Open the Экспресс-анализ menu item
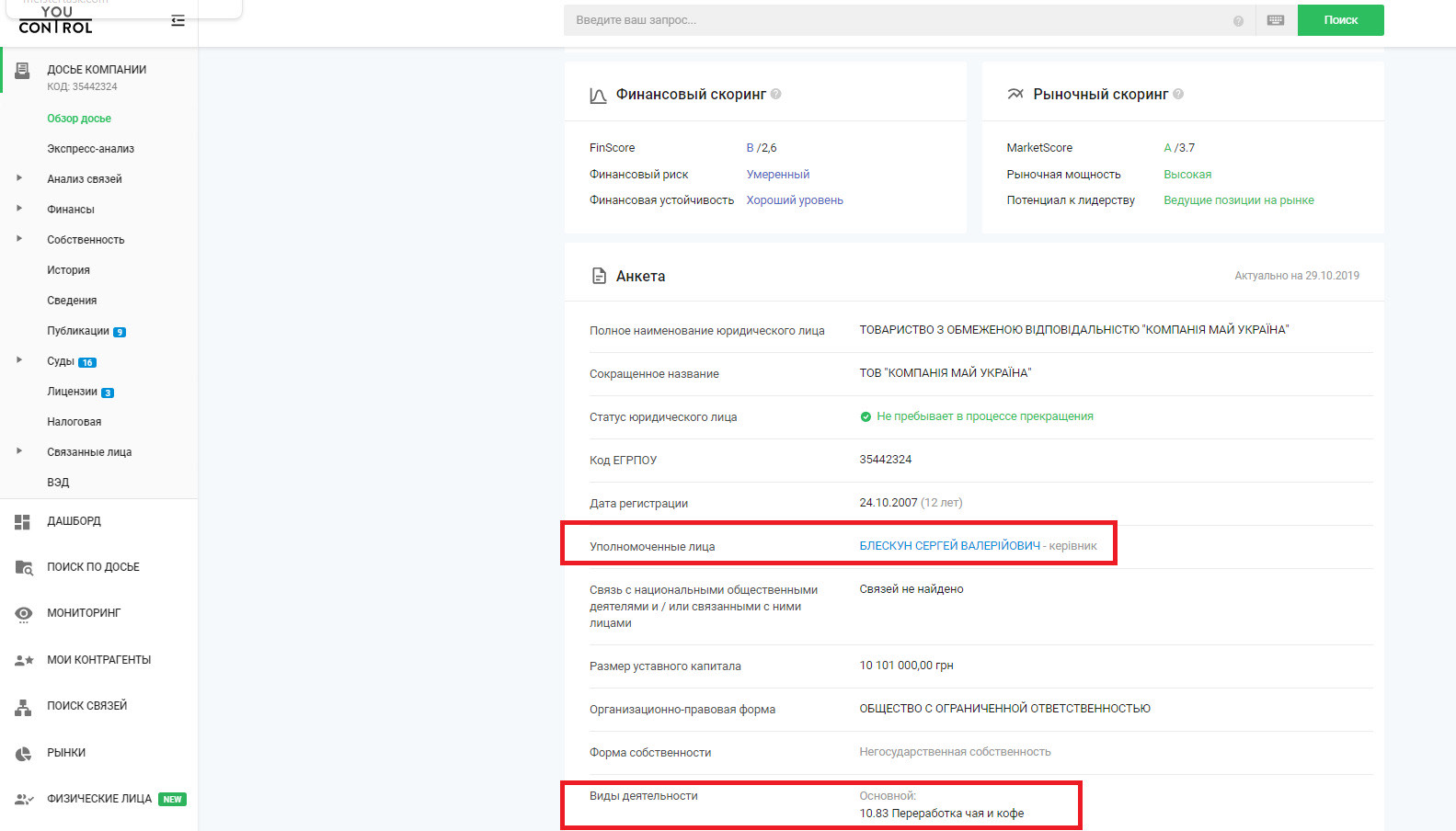This screenshot has height=831, width=1456. pyautogui.click(x=90, y=149)
